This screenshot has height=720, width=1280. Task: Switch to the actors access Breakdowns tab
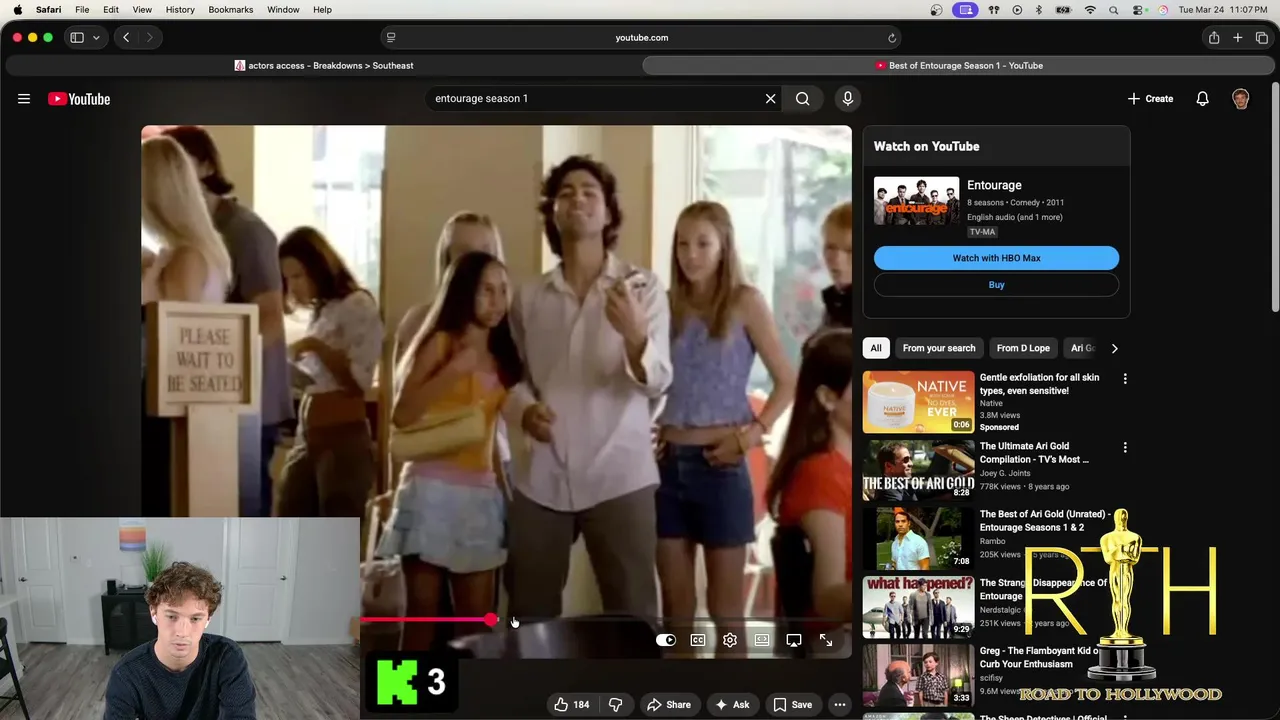(324, 66)
